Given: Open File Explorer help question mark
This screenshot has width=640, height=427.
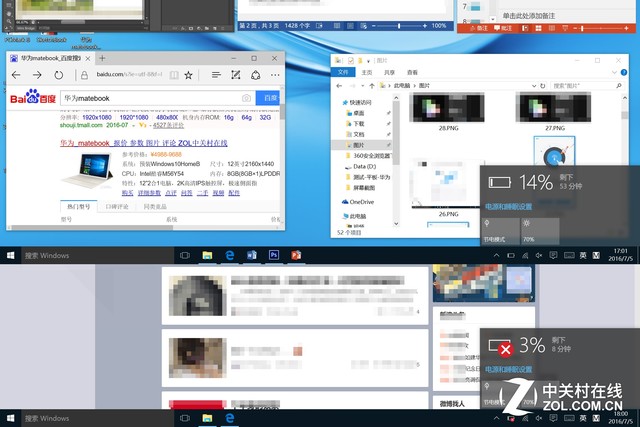Looking at the screenshot, I should coord(624,72).
